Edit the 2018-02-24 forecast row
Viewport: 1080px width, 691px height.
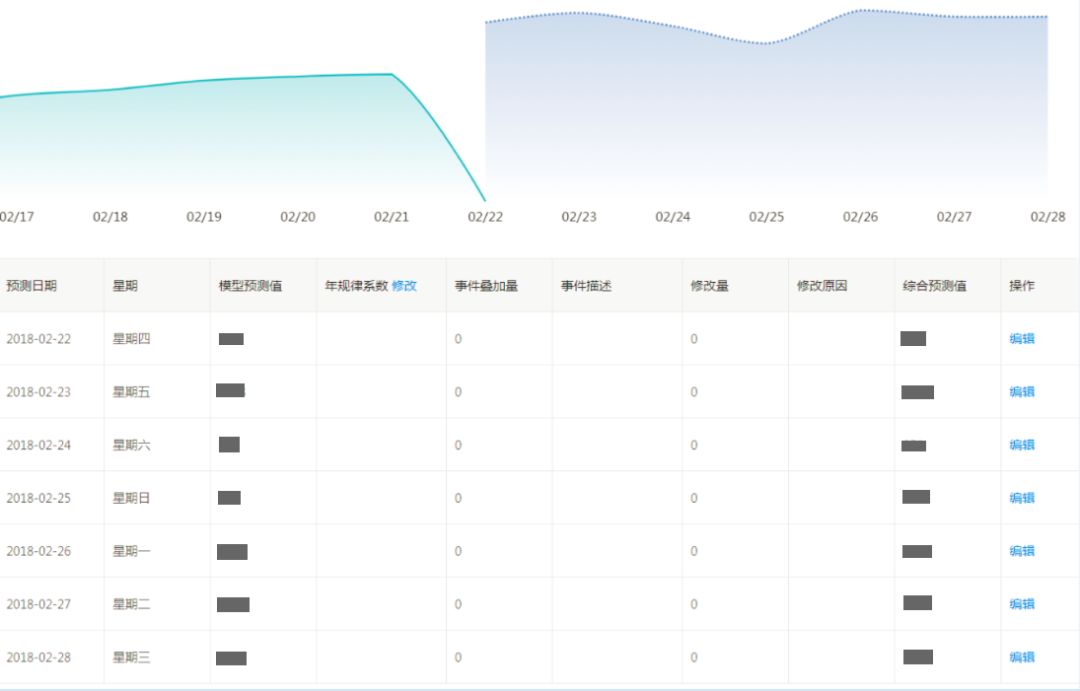1021,445
